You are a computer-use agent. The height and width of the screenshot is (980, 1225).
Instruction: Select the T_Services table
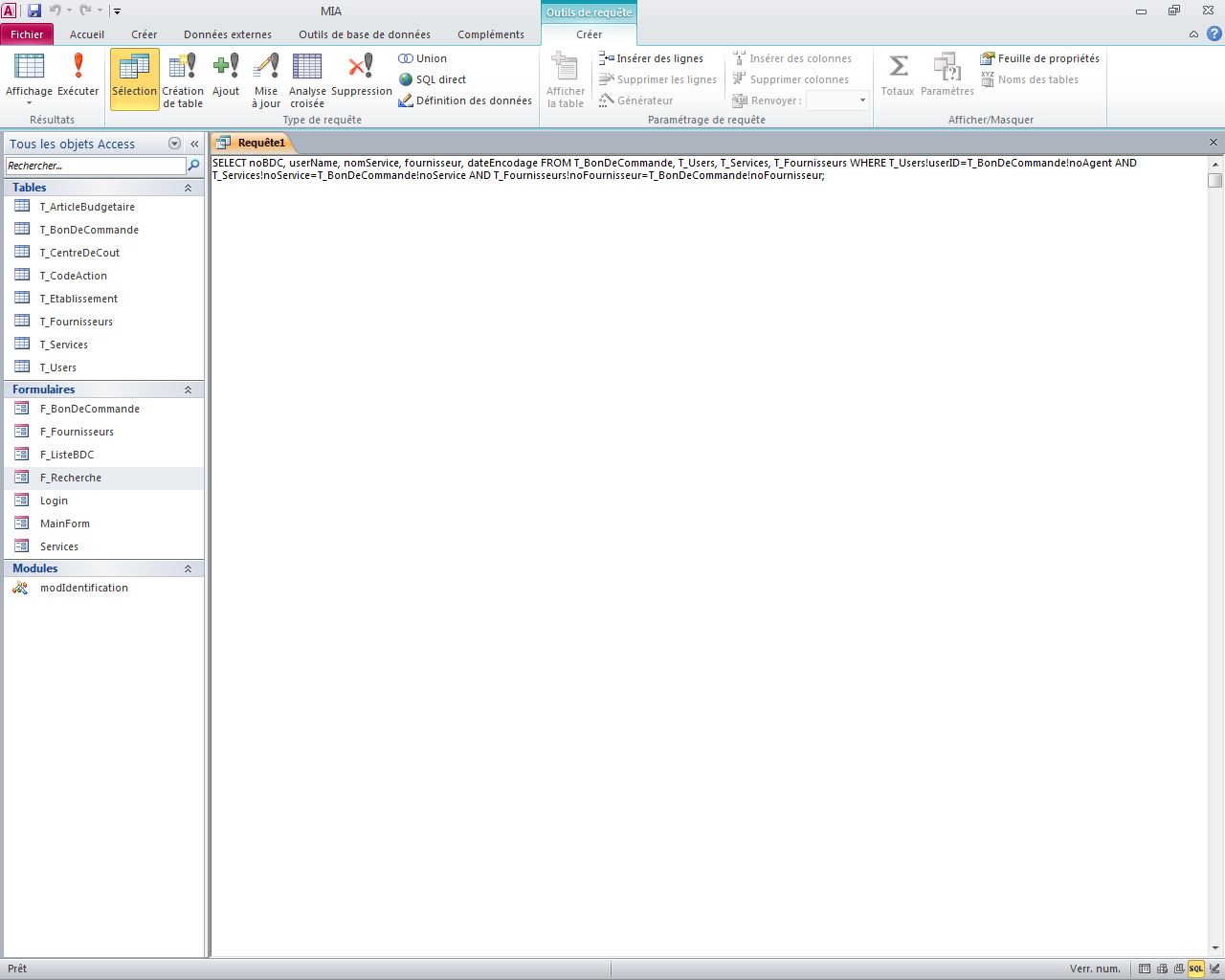tap(103, 345)
